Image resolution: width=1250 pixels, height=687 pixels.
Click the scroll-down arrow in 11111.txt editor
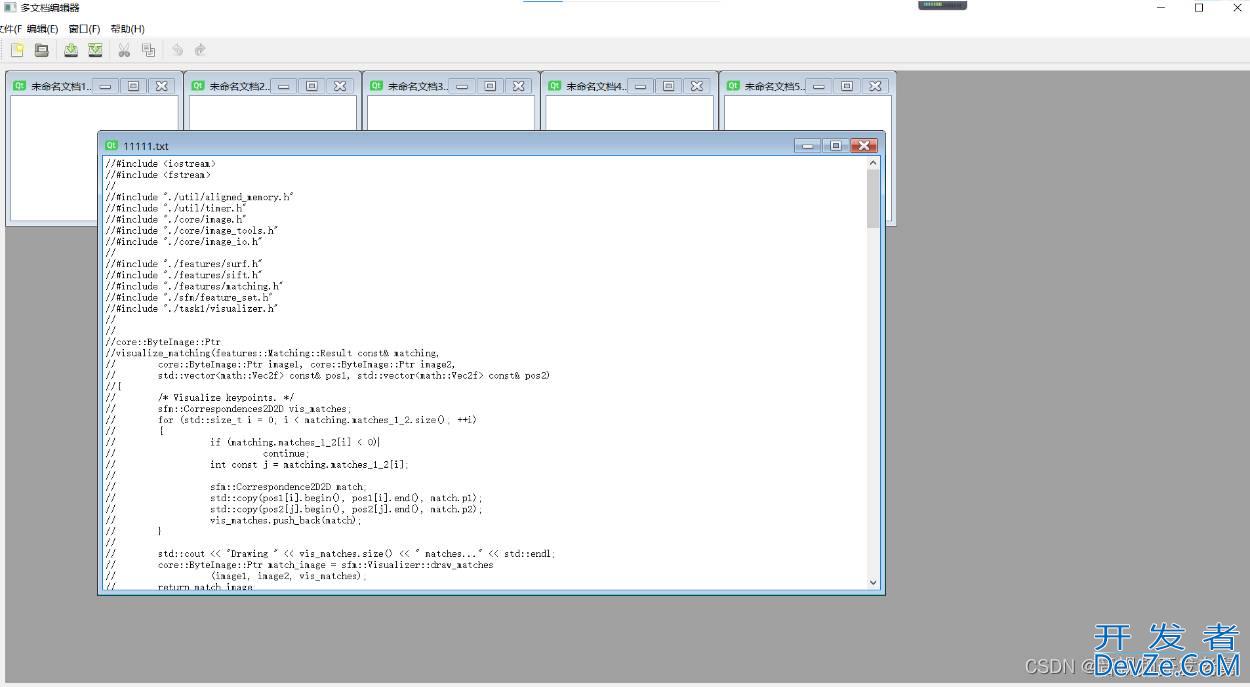873,582
